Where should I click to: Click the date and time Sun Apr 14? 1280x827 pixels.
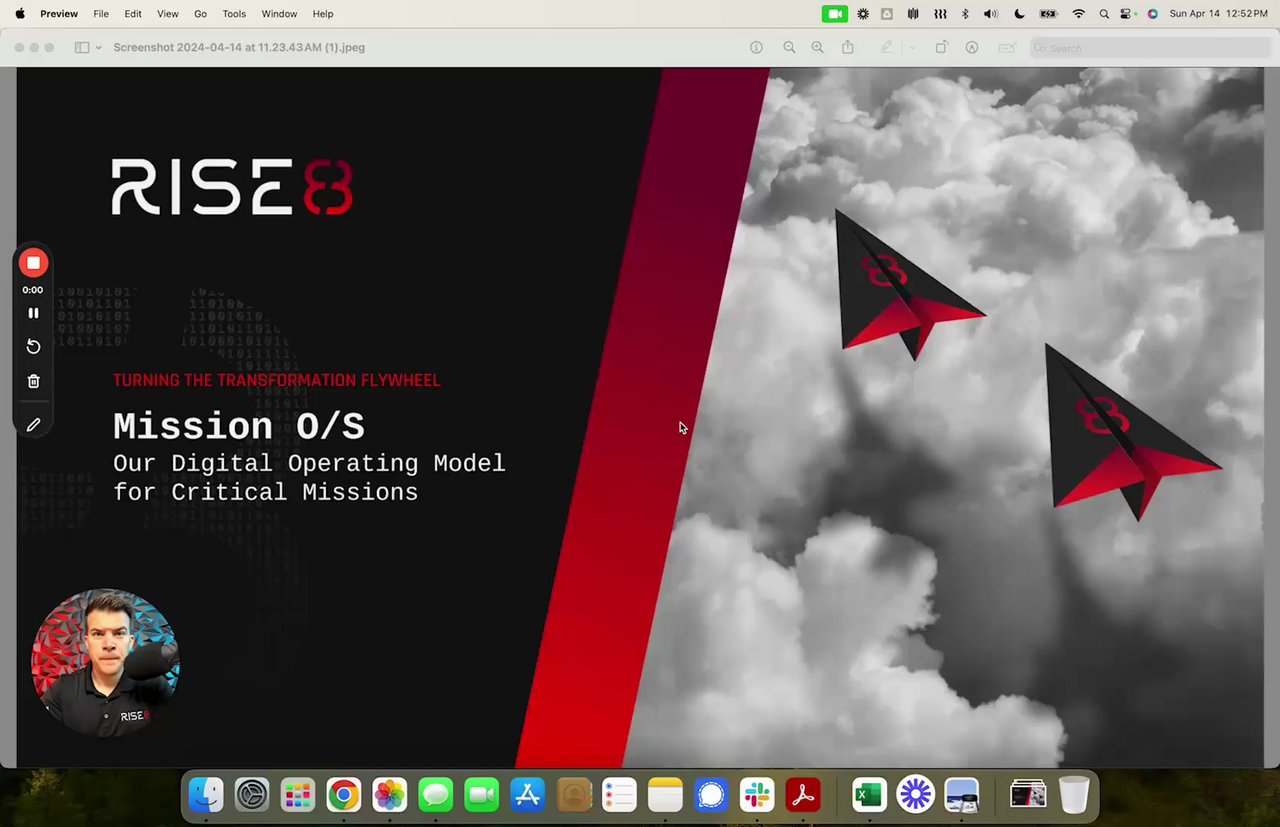point(1218,14)
